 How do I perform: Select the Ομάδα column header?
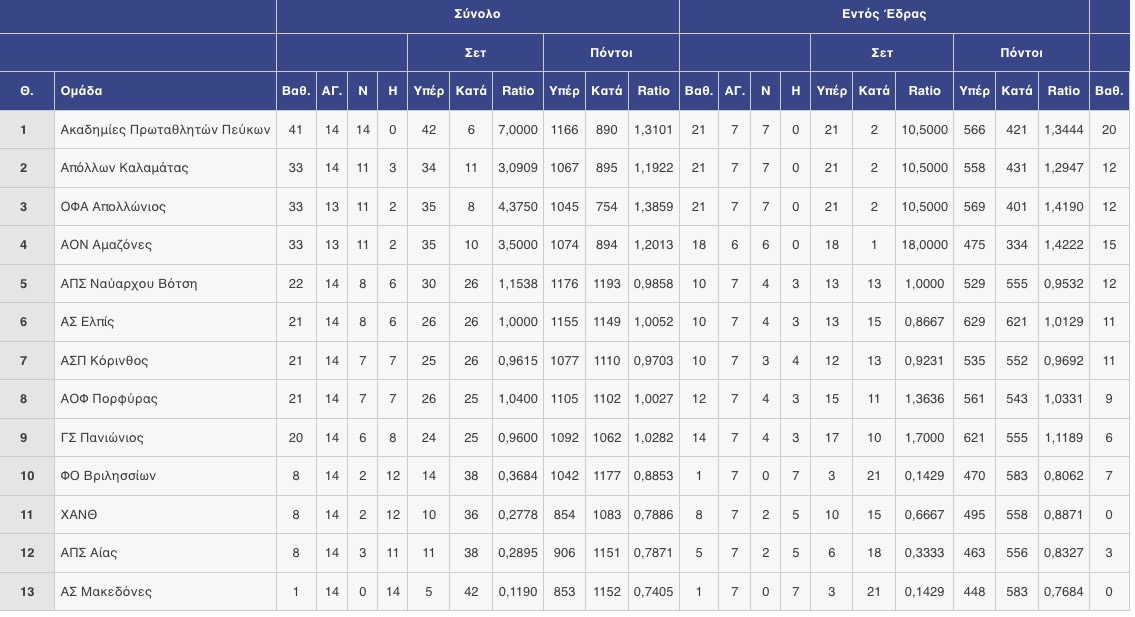pos(81,91)
